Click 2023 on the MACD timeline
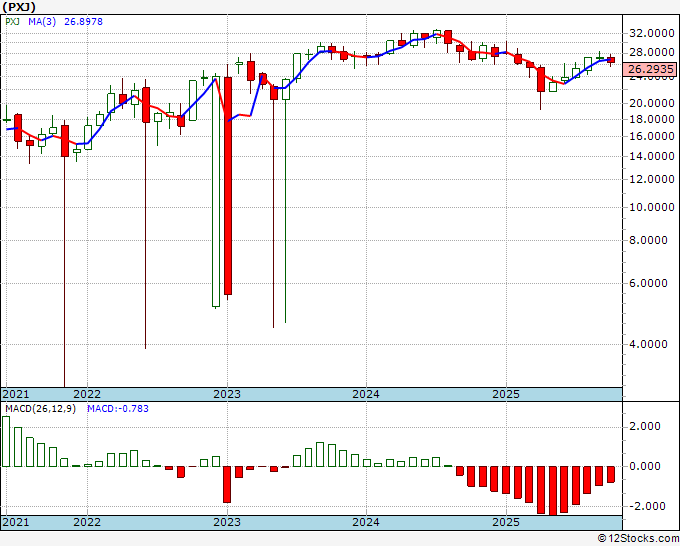 coord(227,522)
